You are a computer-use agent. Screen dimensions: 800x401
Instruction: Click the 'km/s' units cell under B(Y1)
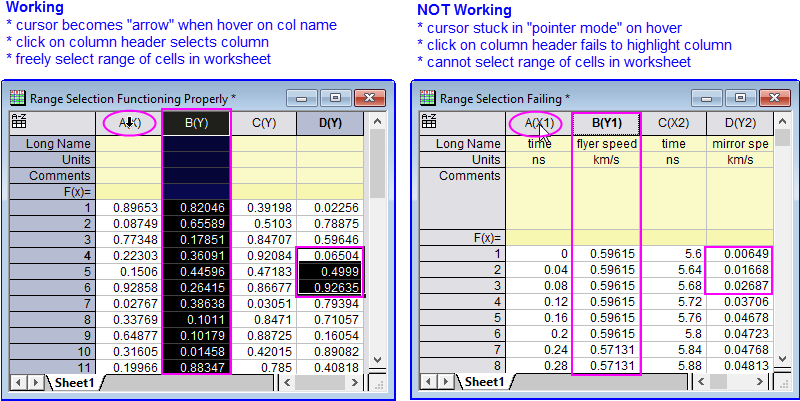(x=606, y=160)
